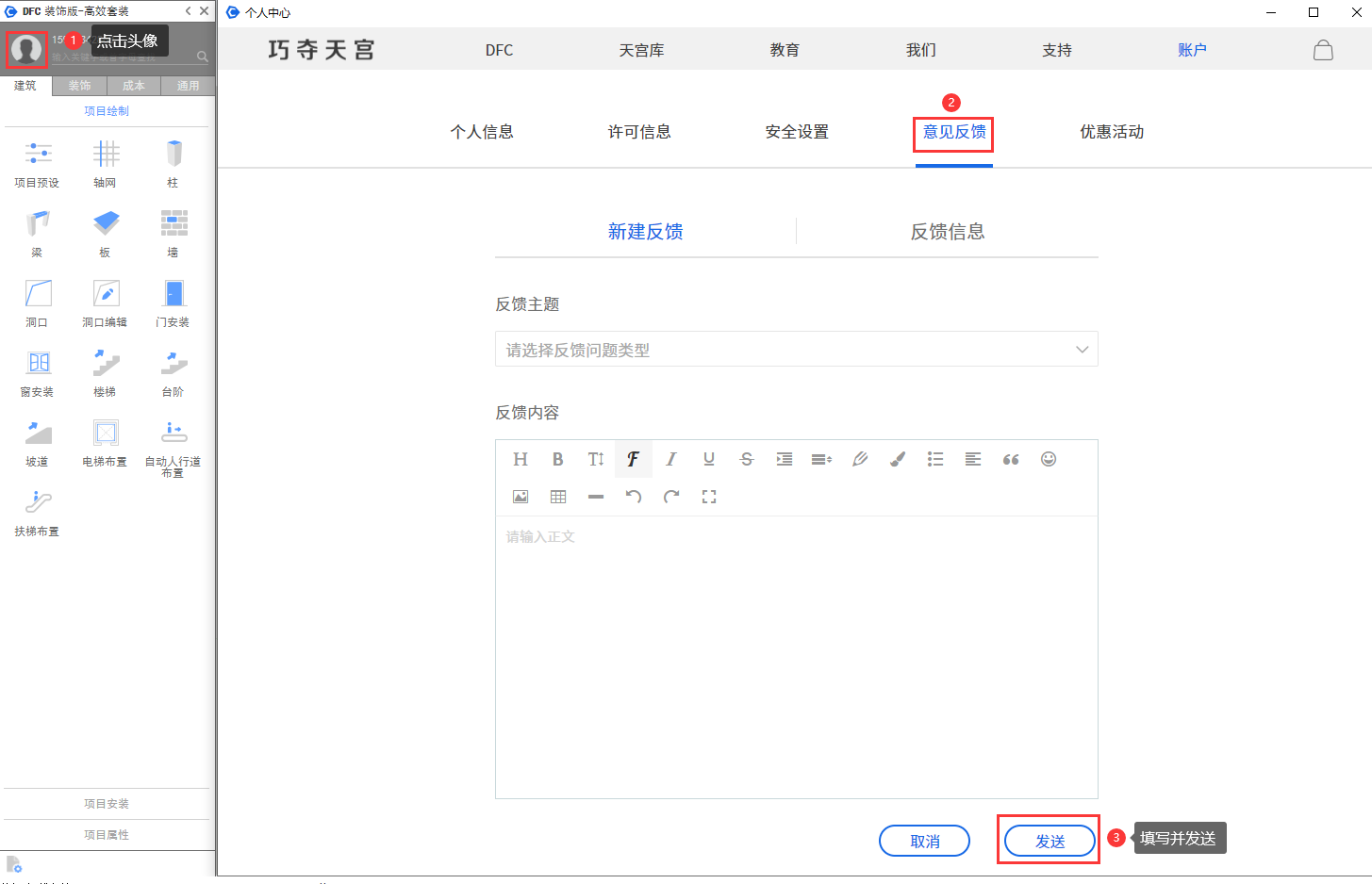The image size is (1372, 884).
Task: Toggle italic text formatting
Action: click(671, 459)
